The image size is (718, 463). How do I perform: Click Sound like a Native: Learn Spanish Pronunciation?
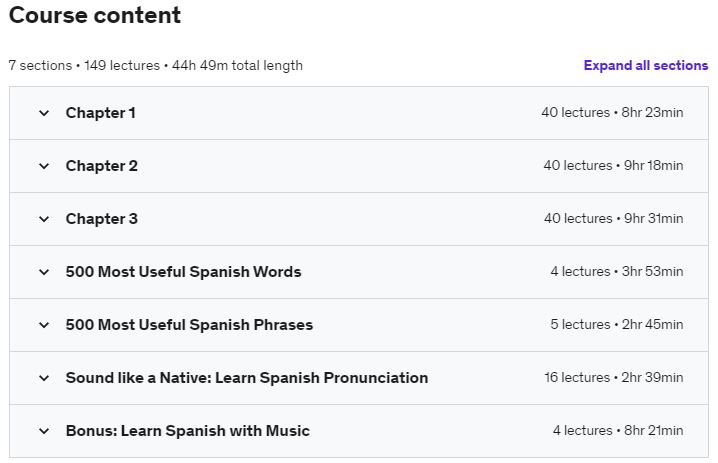(247, 378)
